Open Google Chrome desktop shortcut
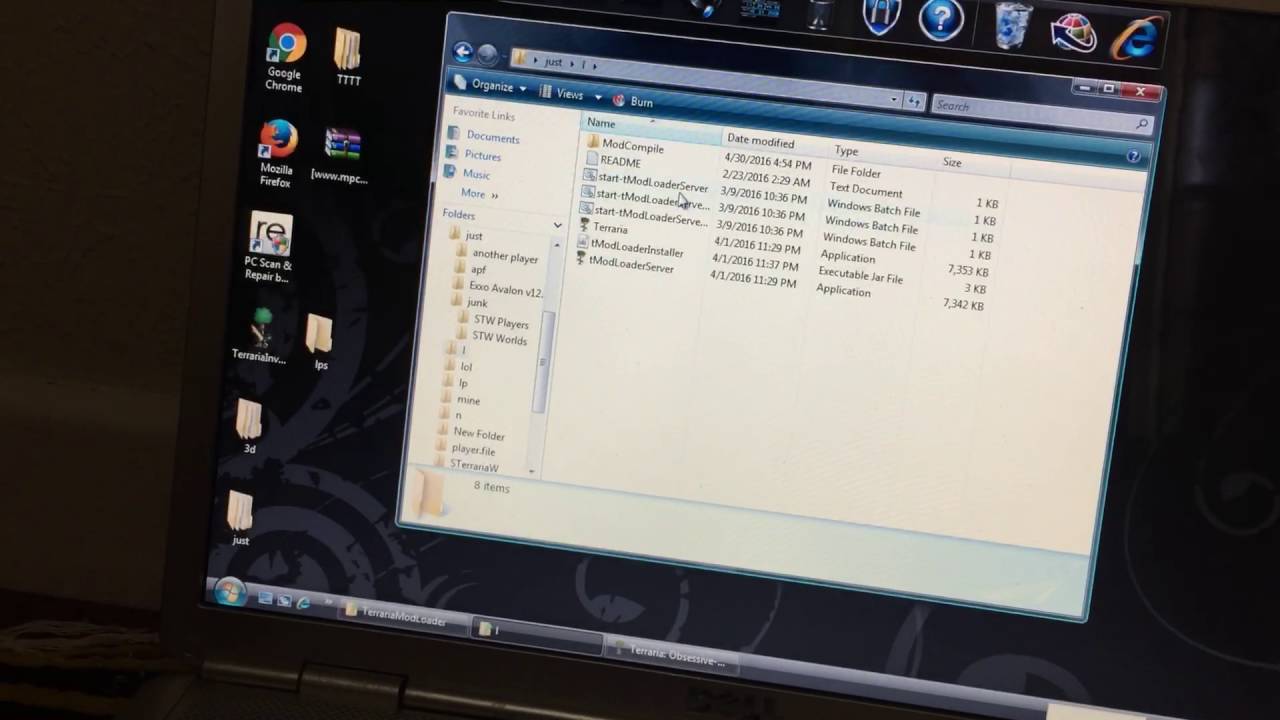Screen dimensions: 1280x720 point(285,58)
